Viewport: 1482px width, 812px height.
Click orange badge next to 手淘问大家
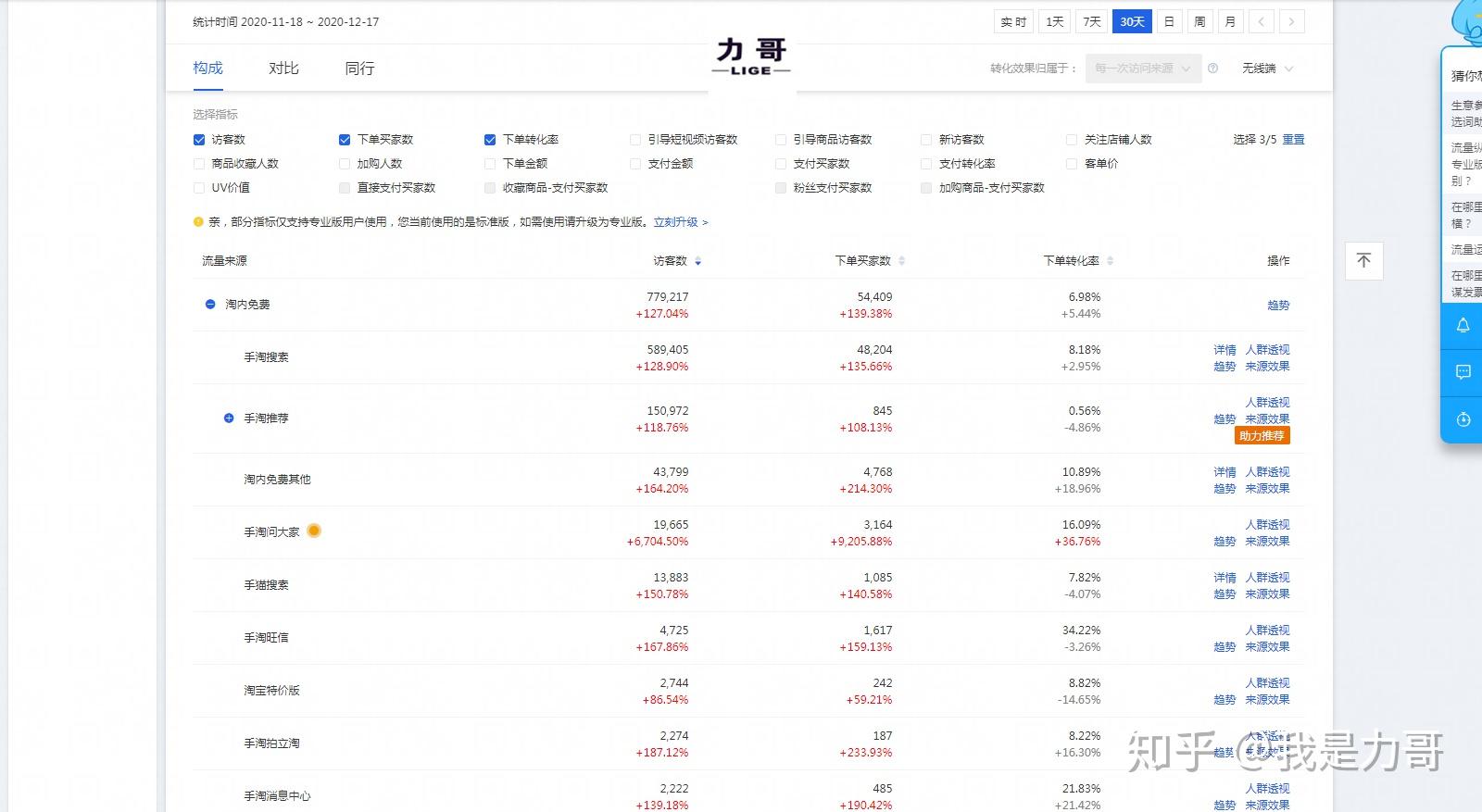click(314, 531)
